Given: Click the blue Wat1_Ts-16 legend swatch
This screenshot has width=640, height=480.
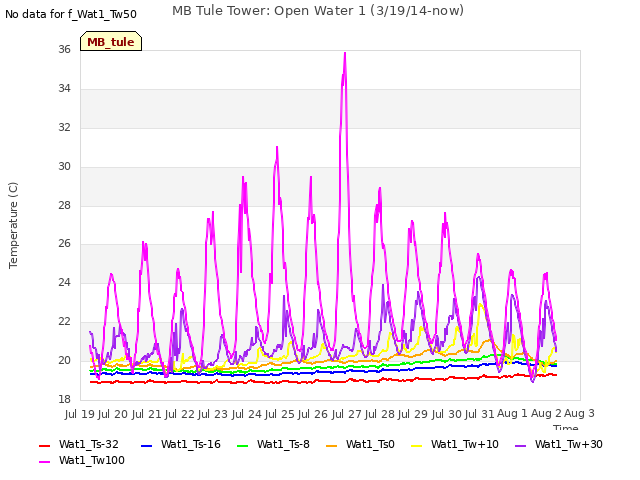Looking at the screenshot, I should (x=147, y=446).
